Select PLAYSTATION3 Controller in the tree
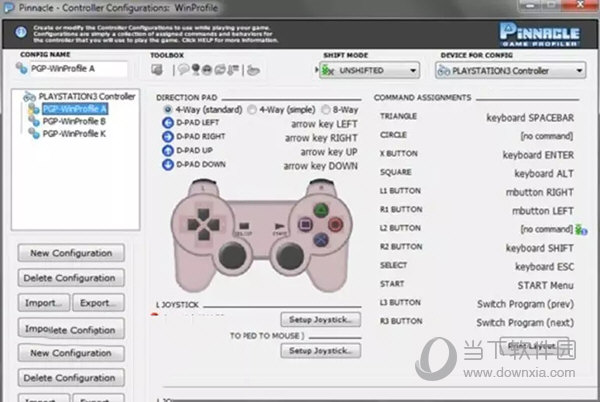The image size is (600, 402). tap(87, 96)
